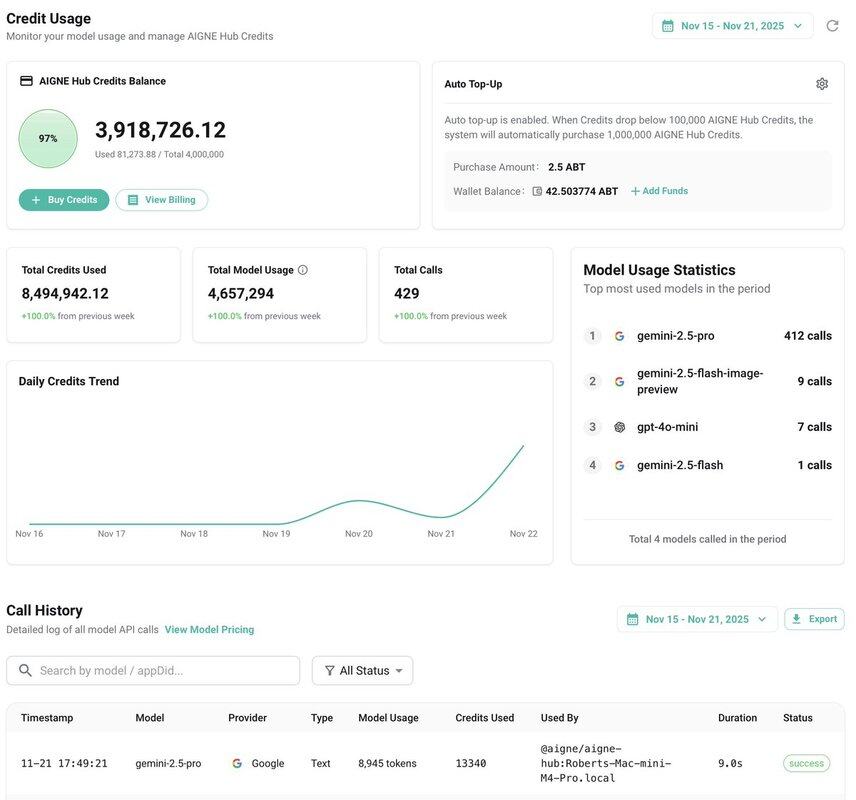Open the top date range picker

732,26
